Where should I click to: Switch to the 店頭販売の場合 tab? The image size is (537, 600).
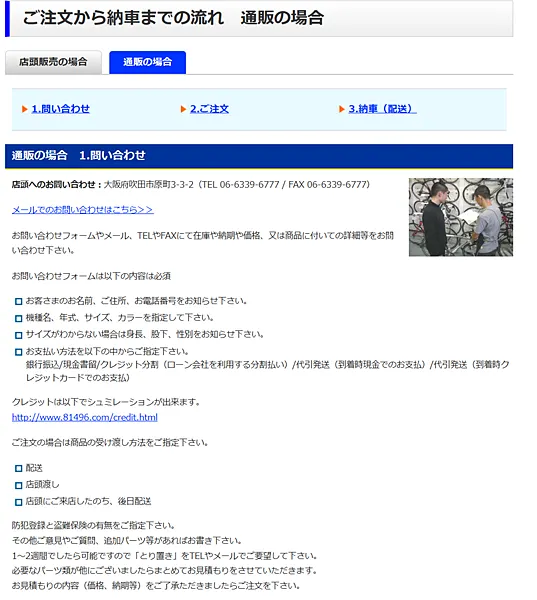click(x=53, y=62)
